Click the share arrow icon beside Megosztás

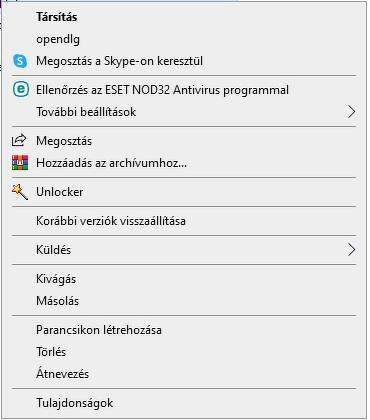pos(19,140)
